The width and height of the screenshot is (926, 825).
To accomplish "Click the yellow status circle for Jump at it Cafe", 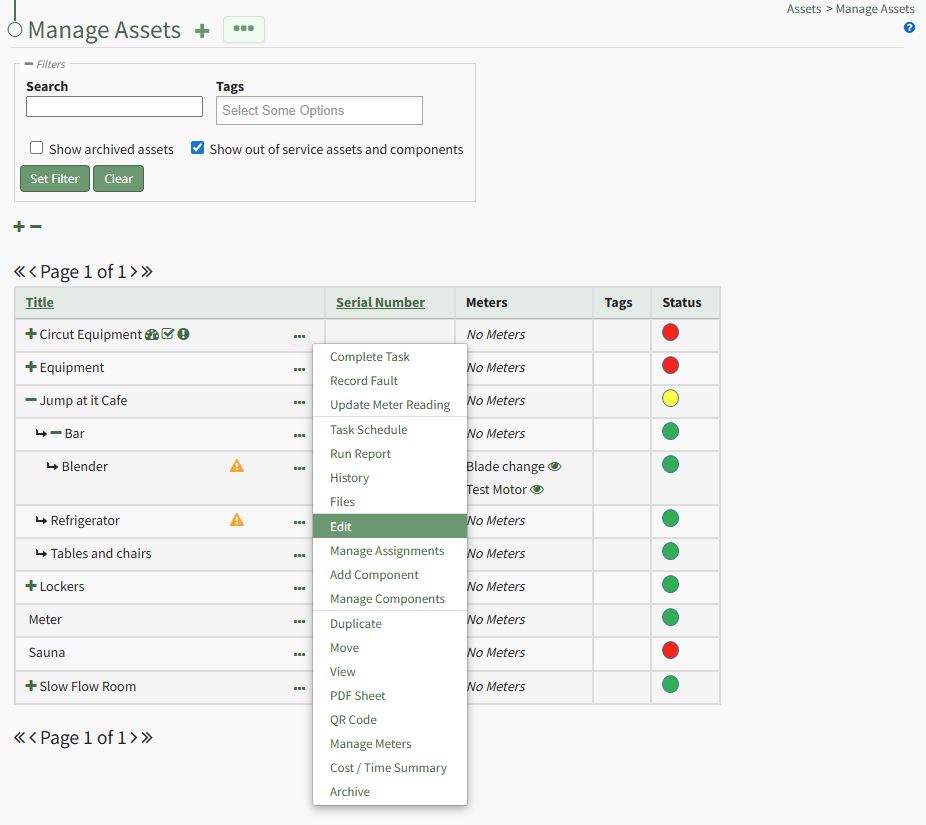I will click(670, 399).
